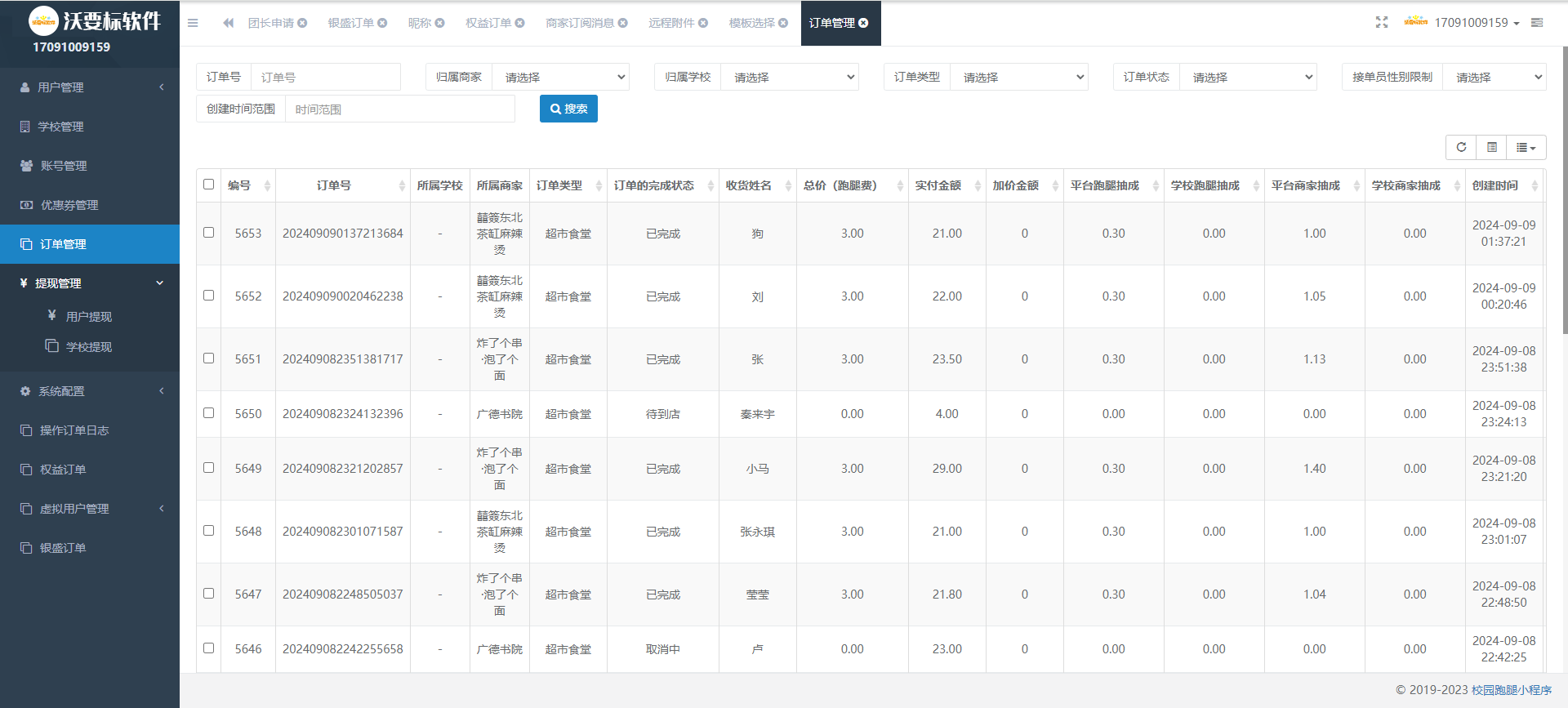Switch to the 昵称 tab
This screenshot has height=708, width=1568.
tap(420, 23)
